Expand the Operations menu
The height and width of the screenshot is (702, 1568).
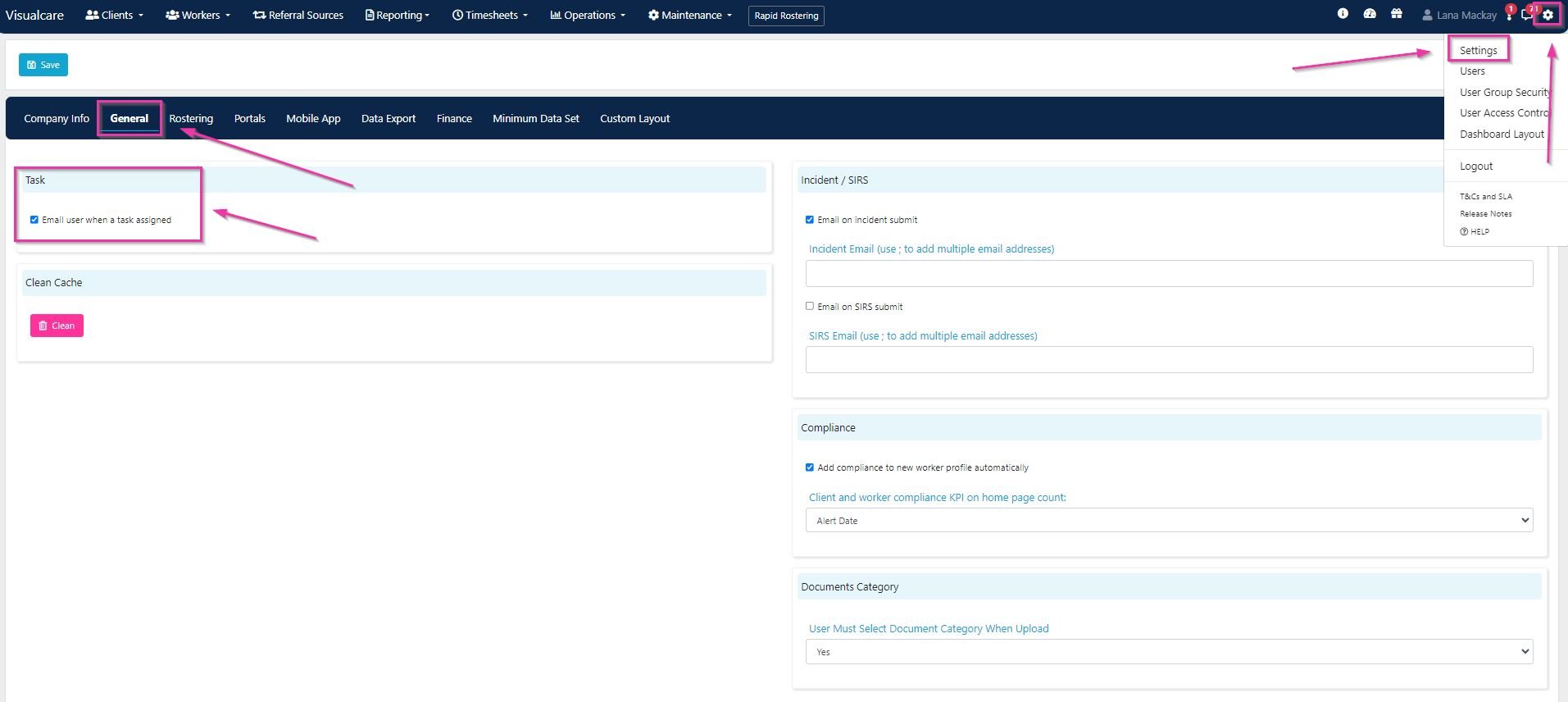coord(588,15)
